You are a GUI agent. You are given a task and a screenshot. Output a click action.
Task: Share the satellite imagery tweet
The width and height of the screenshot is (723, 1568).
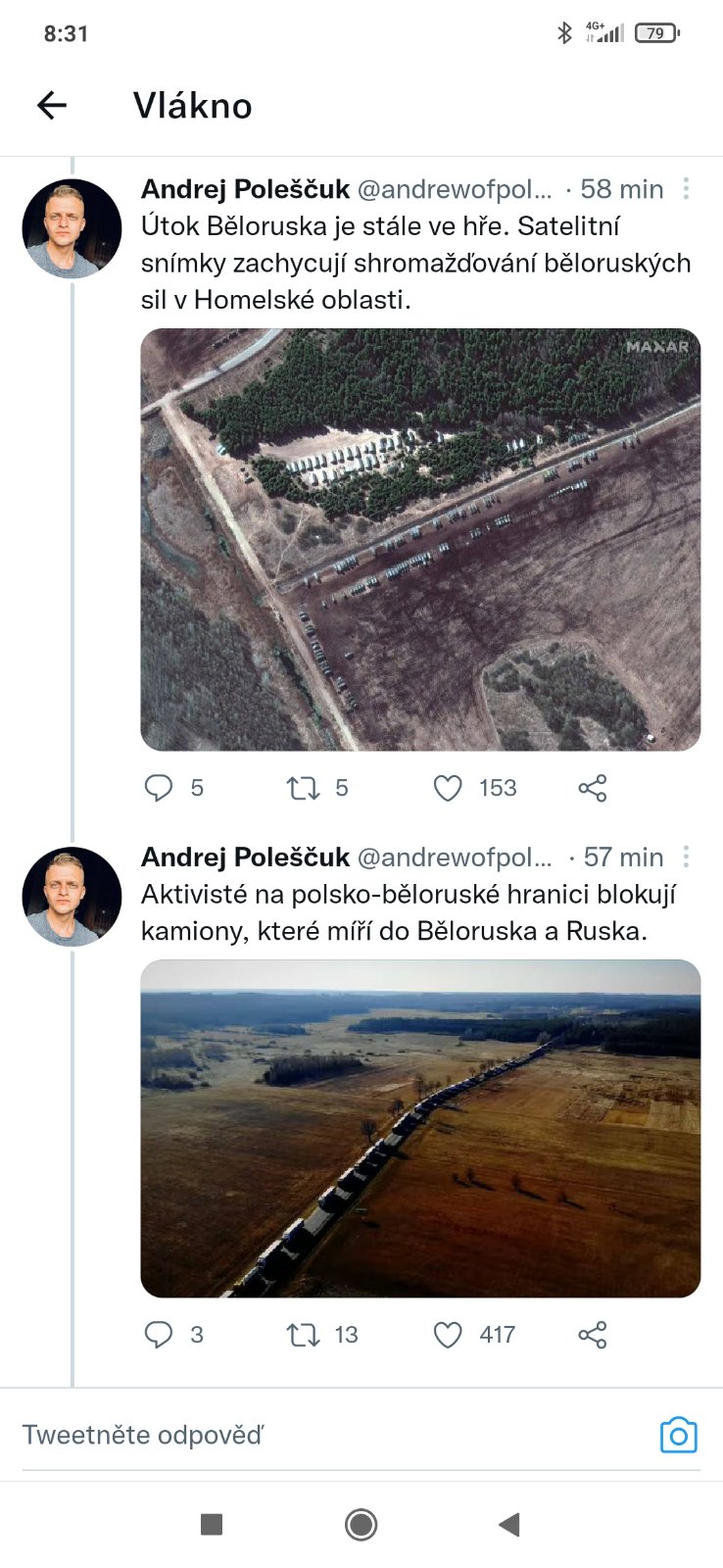tap(593, 788)
